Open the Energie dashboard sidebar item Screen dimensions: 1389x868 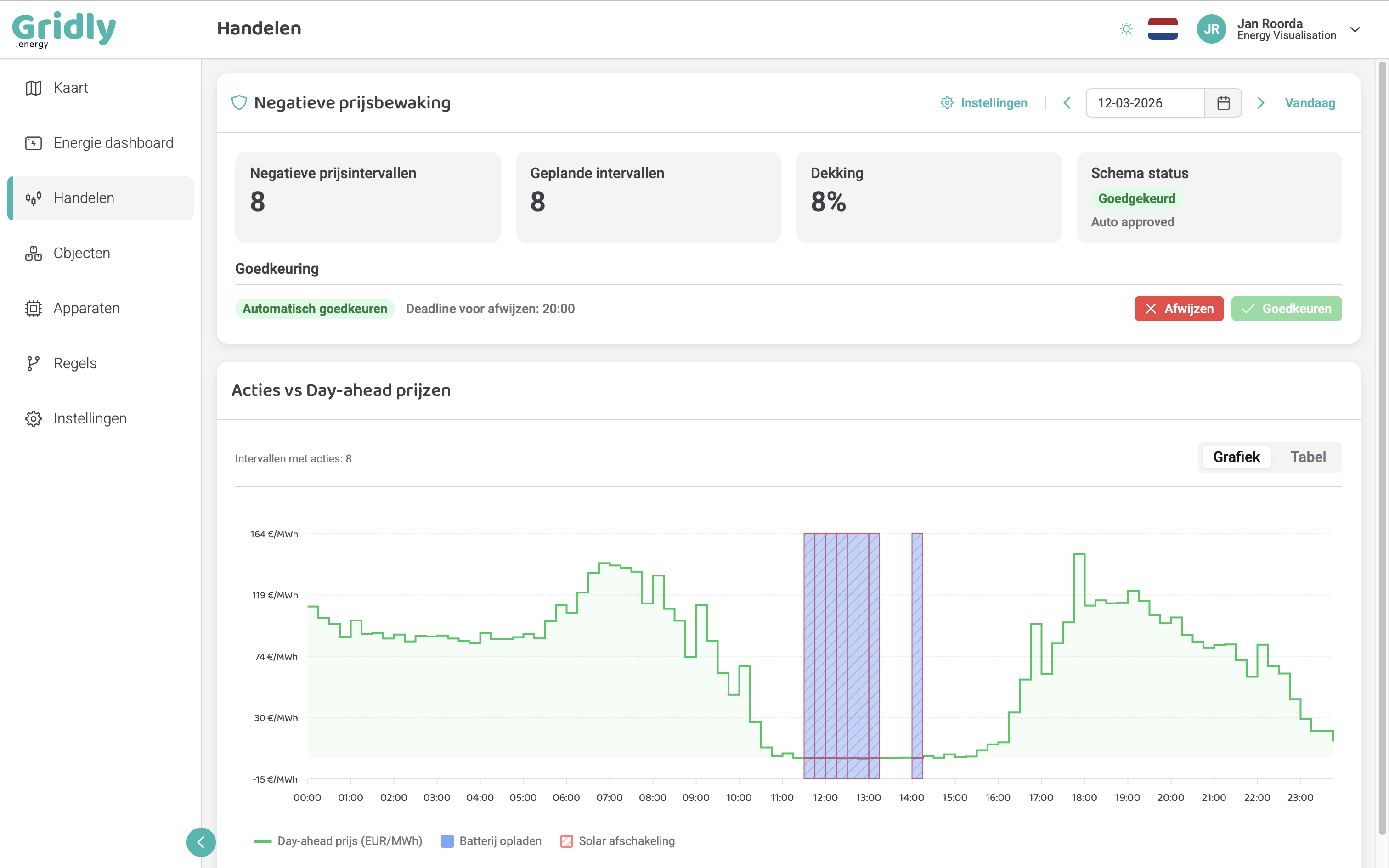pyautogui.click(x=113, y=143)
